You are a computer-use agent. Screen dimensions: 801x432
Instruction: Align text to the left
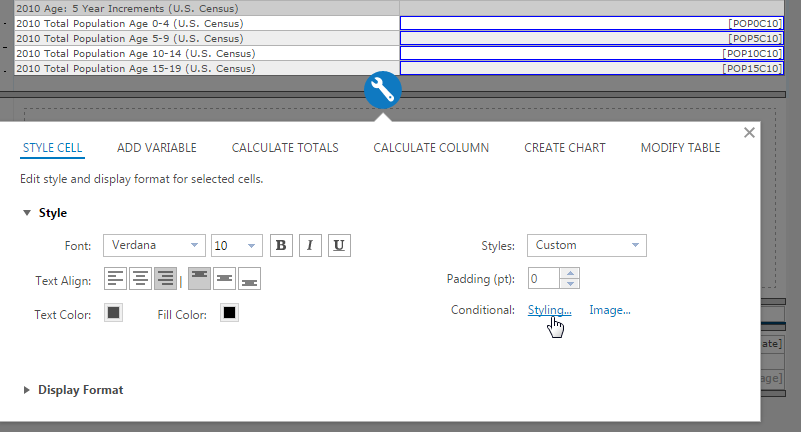tap(117, 279)
